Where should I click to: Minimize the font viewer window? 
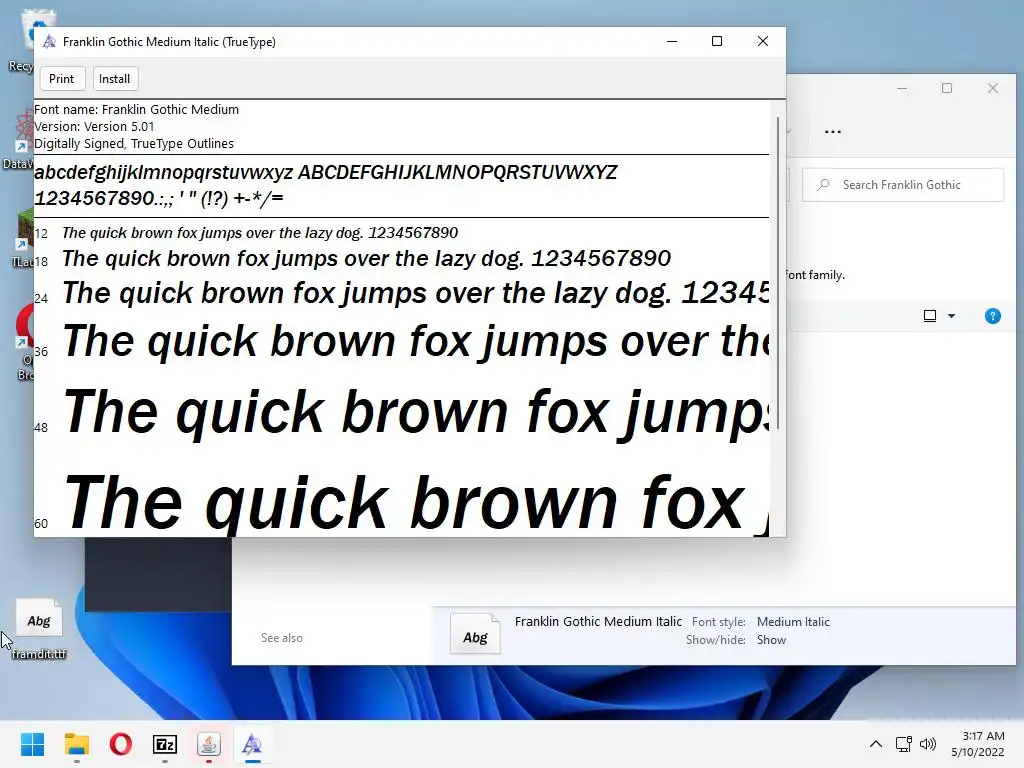(672, 41)
